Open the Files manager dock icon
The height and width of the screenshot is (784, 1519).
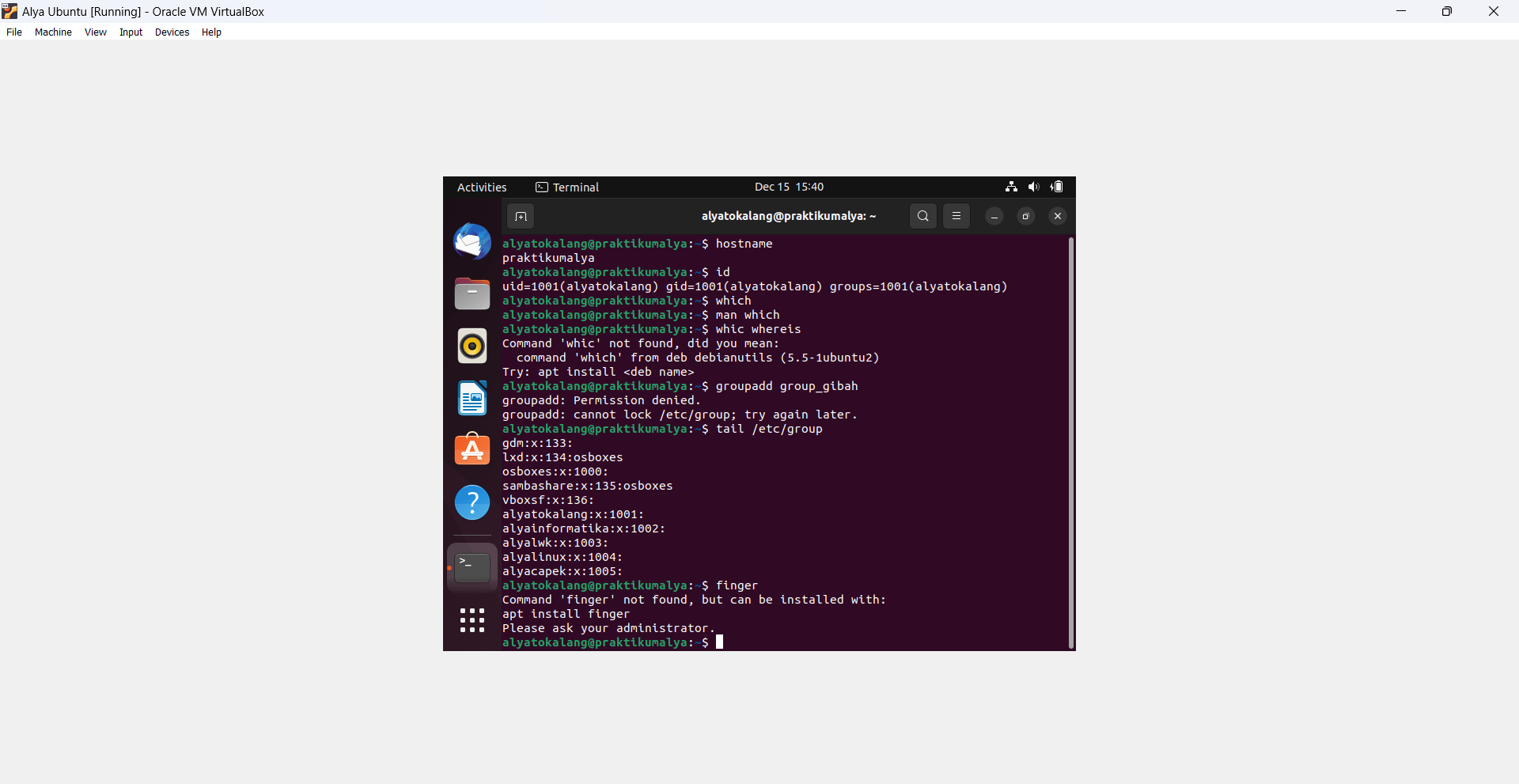point(472,294)
